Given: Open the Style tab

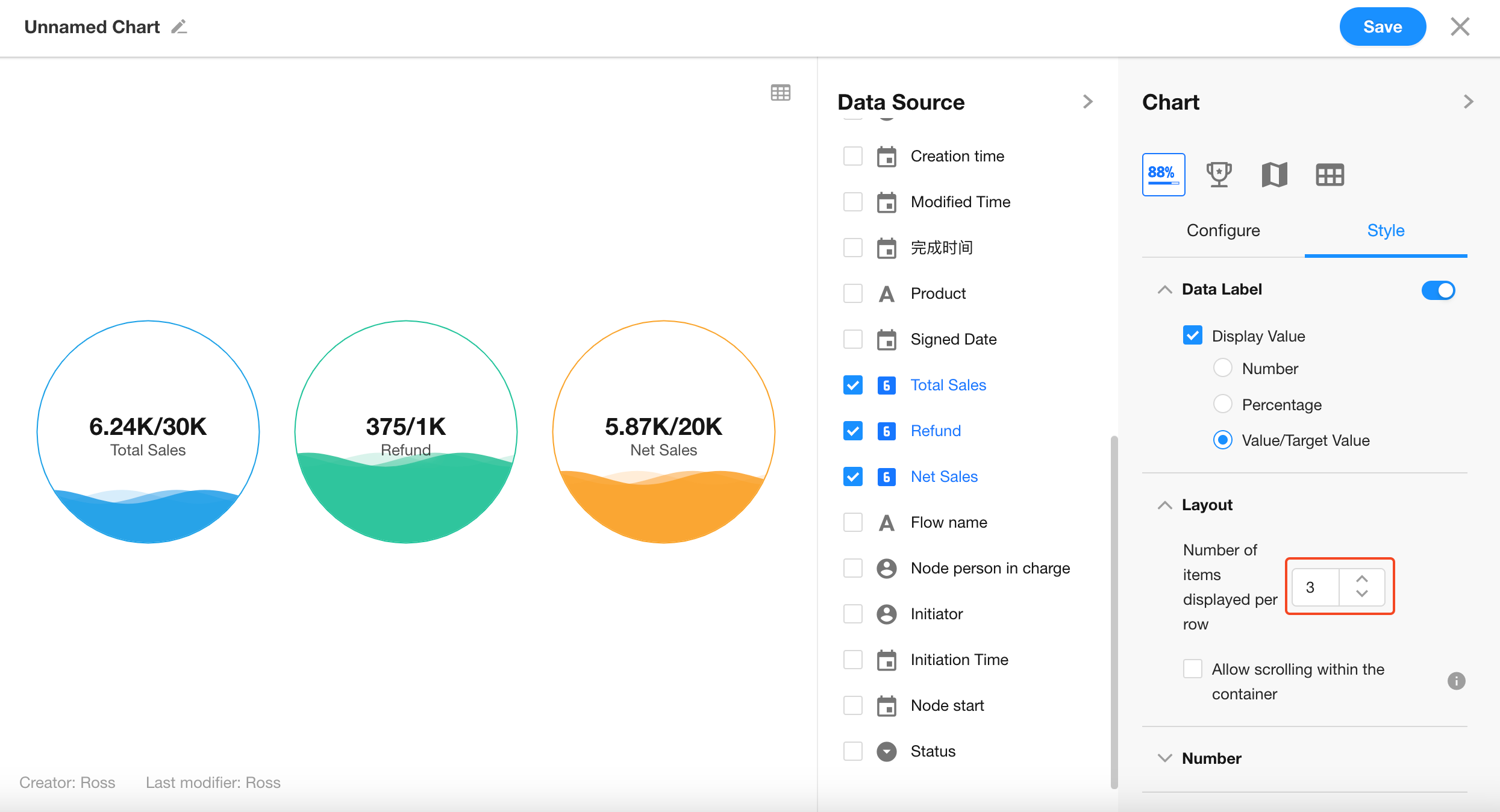Looking at the screenshot, I should 1386,231.
